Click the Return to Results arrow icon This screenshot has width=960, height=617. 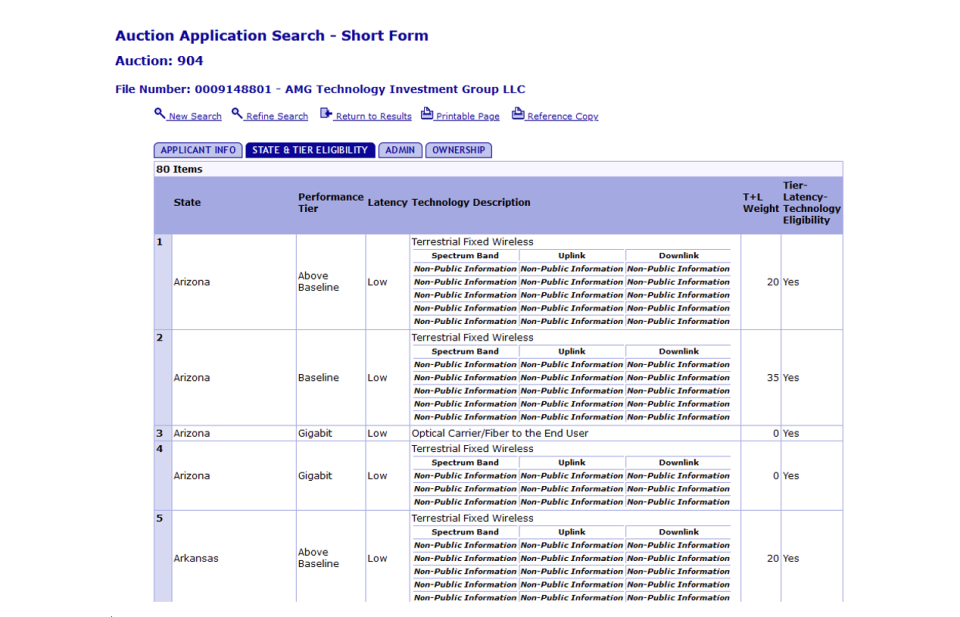(326, 114)
